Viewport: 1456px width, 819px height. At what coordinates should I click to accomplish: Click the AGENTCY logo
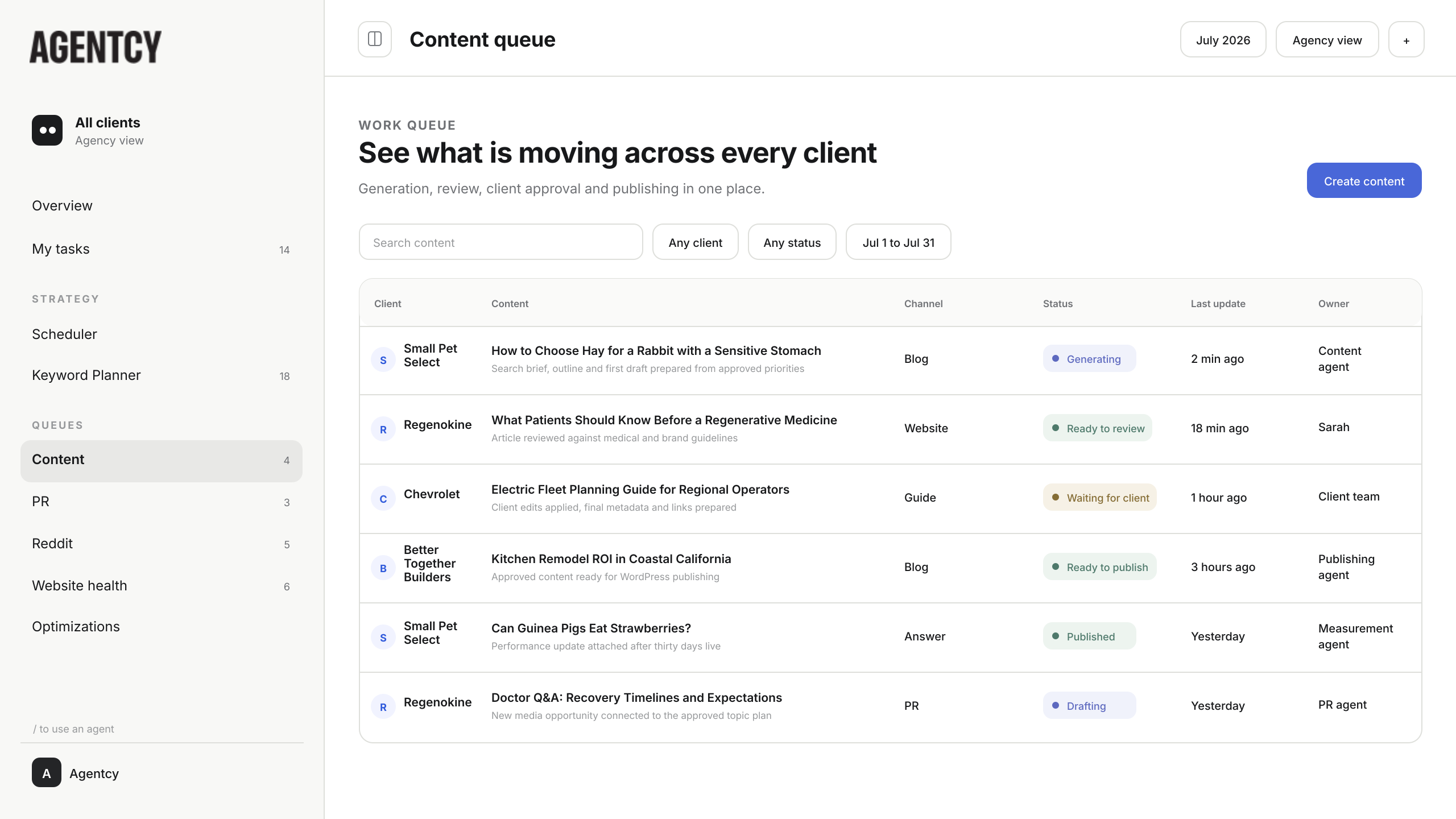pyautogui.click(x=96, y=47)
